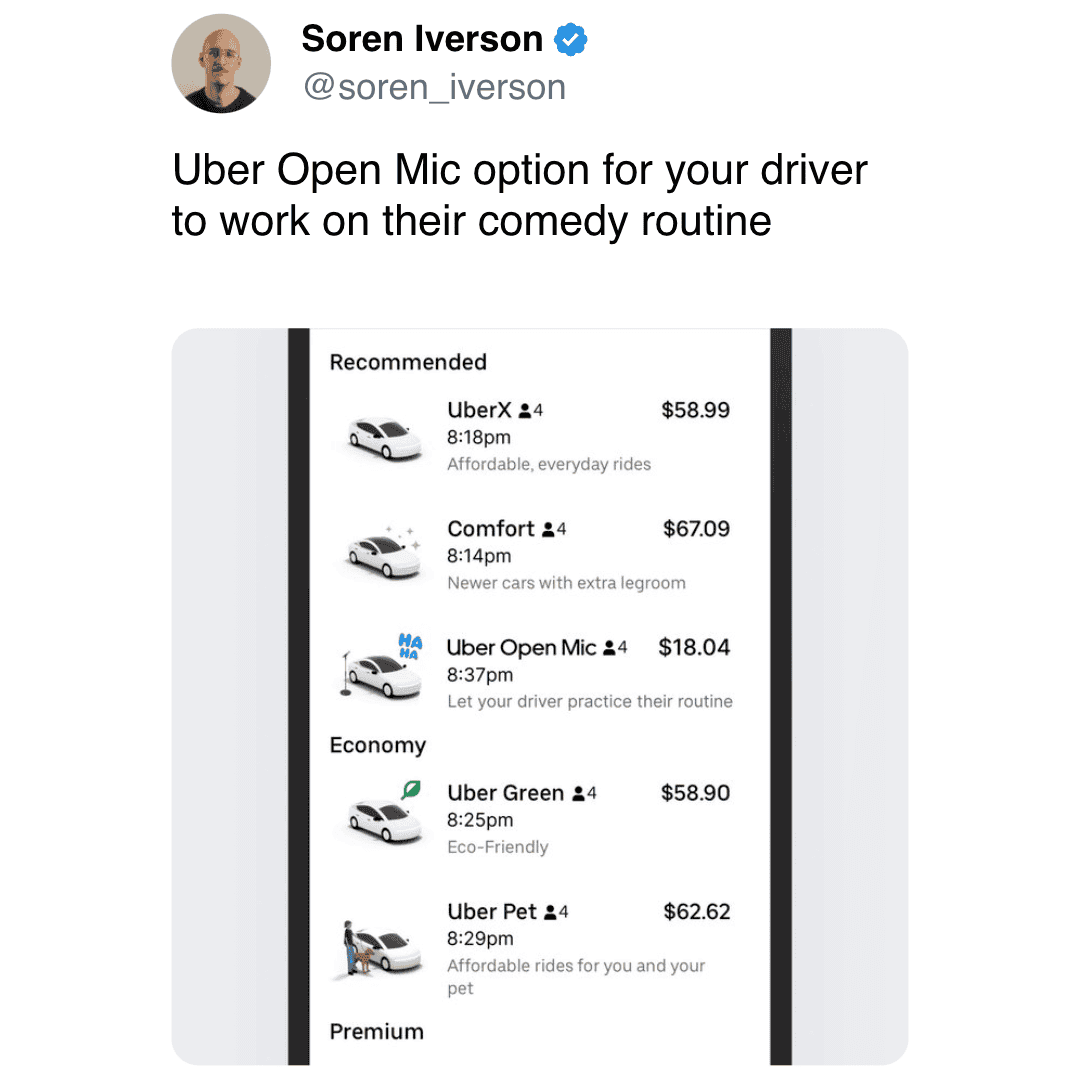The height and width of the screenshot is (1080, 1080).
Task: Jump to the Premium section header
Action: pos(377,1032)
